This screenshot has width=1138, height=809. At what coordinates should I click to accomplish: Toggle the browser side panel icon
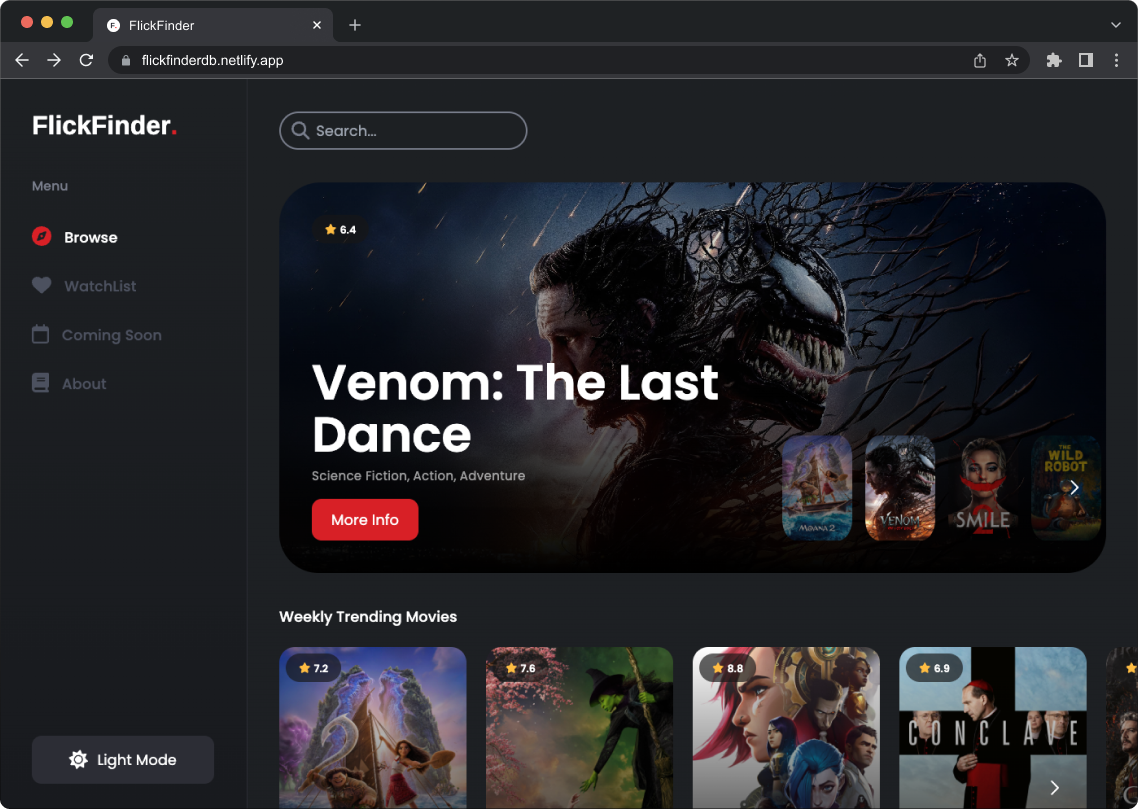click(1086, 60)
